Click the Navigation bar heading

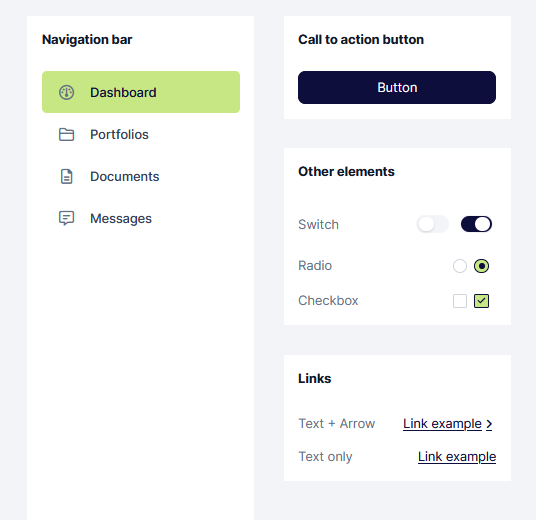pyautogui.click(x=87, y=40)
